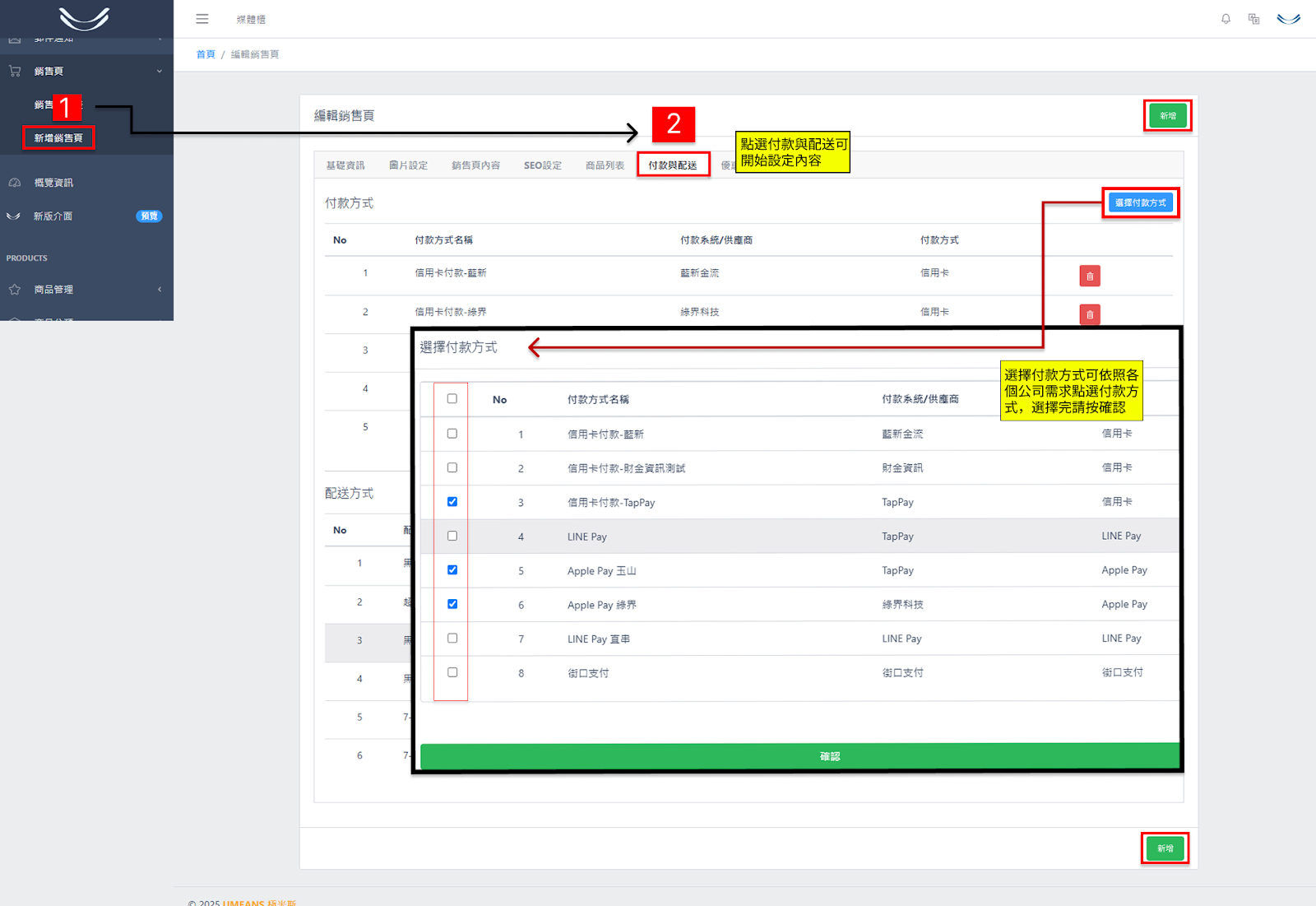Click the LINE Pay 直串 name cell
Screen dimensions: 1316x906
click(x=599, y=639)
